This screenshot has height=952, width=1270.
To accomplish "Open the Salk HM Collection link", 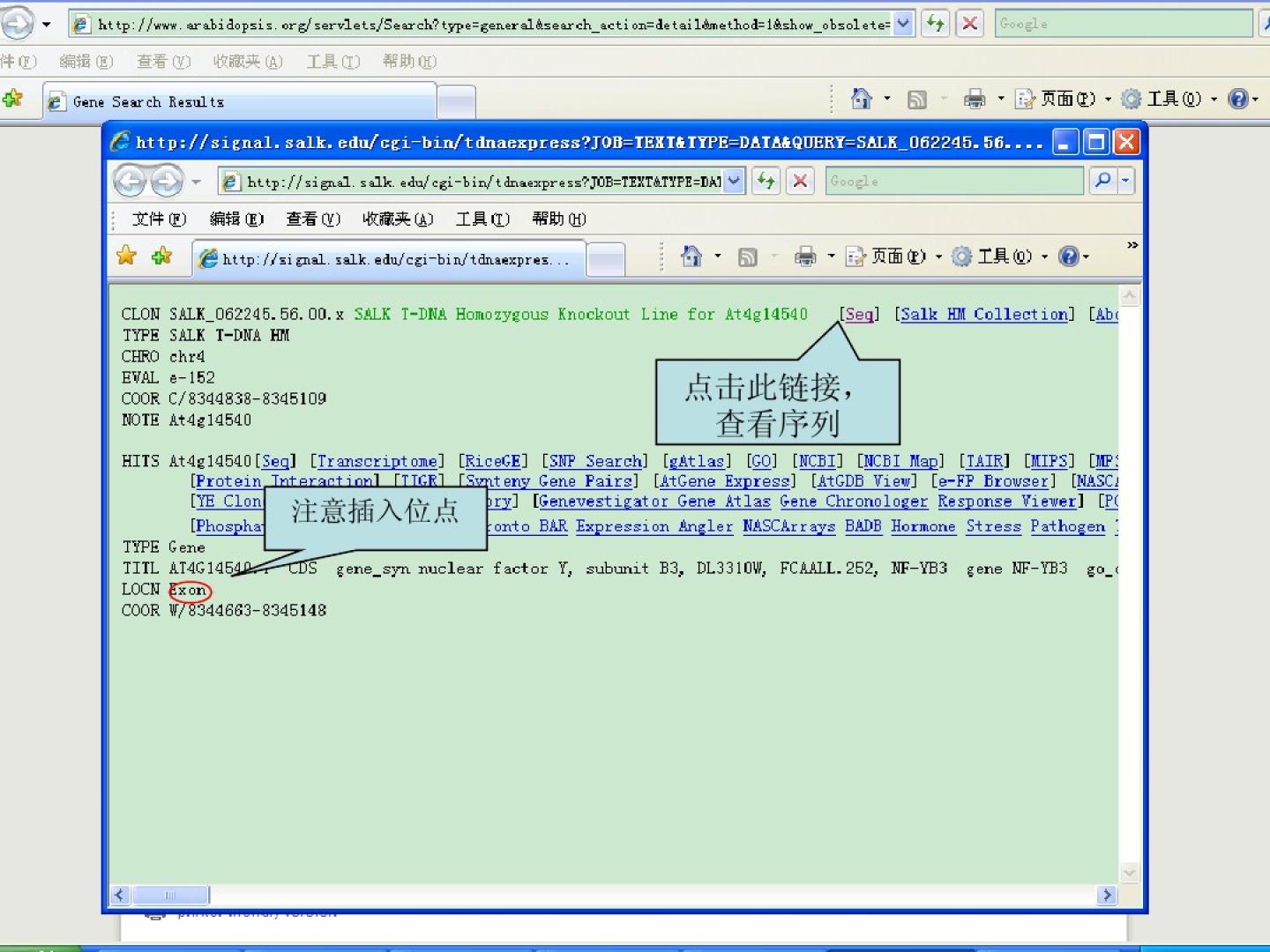I will click(984, 315).
